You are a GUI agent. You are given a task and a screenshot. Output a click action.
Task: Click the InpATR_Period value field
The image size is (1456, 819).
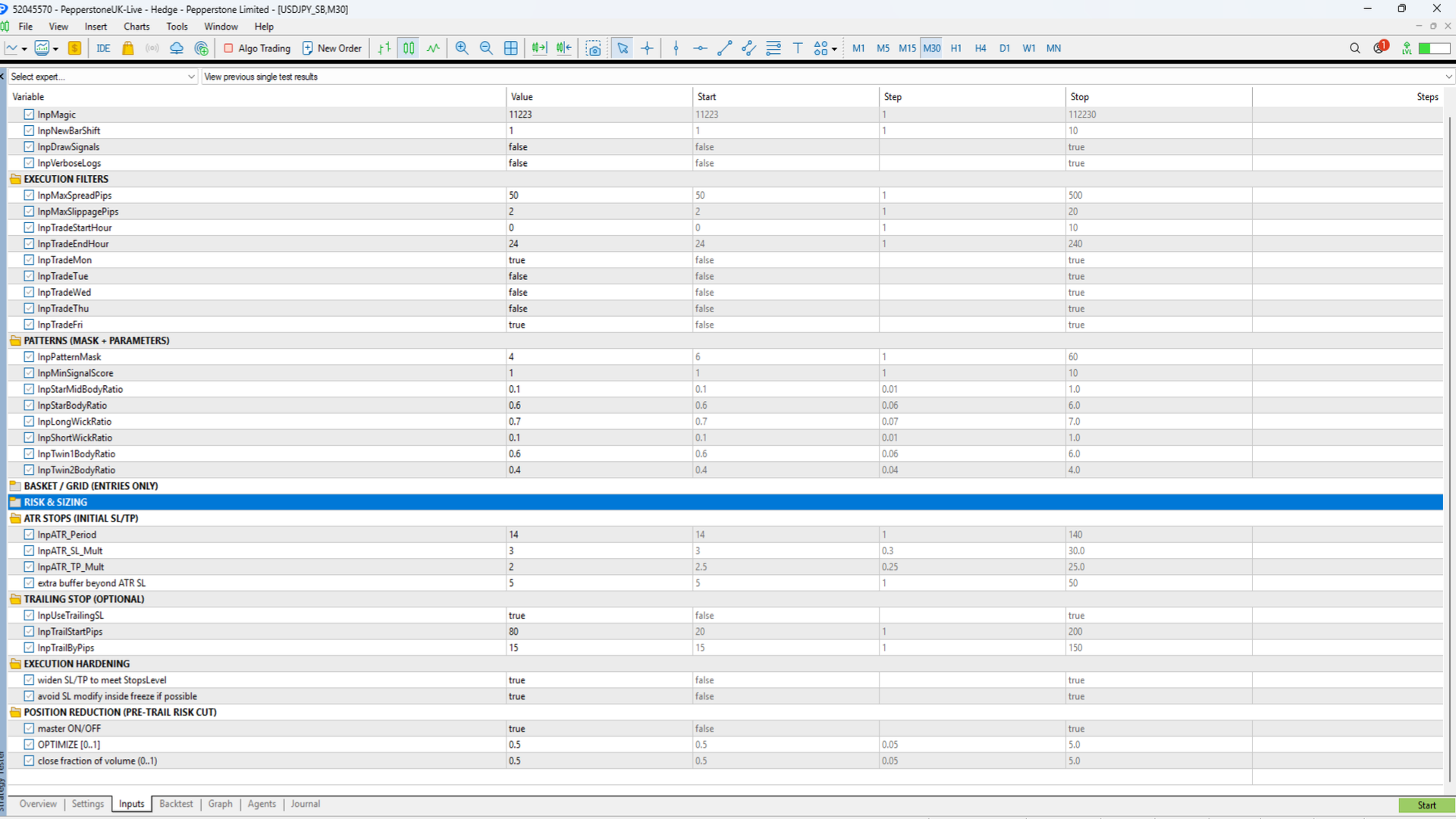pyautogui.click(x=598, y=535)
